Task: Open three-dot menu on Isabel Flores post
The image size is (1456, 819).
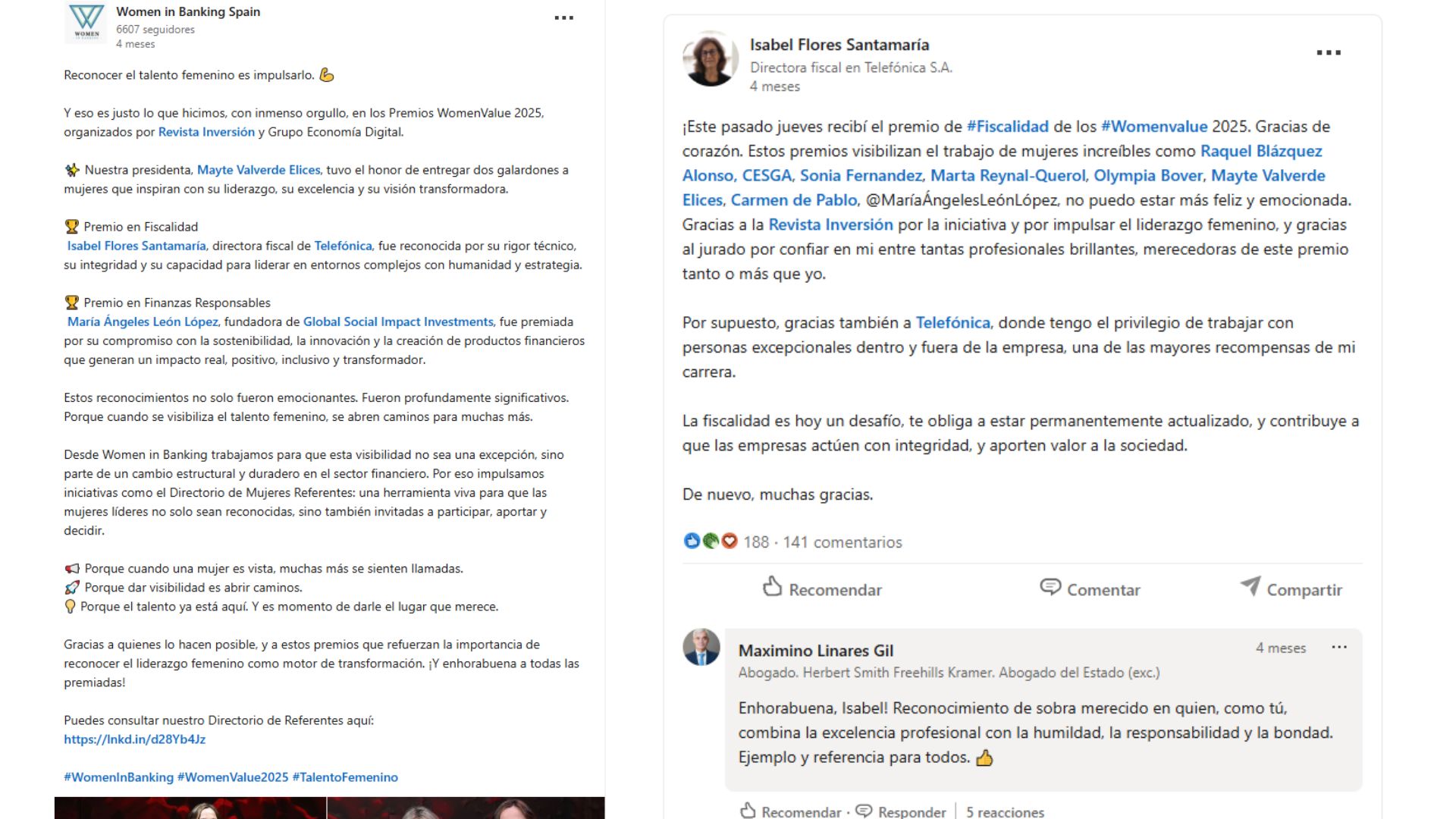Action: point(1329,52)
